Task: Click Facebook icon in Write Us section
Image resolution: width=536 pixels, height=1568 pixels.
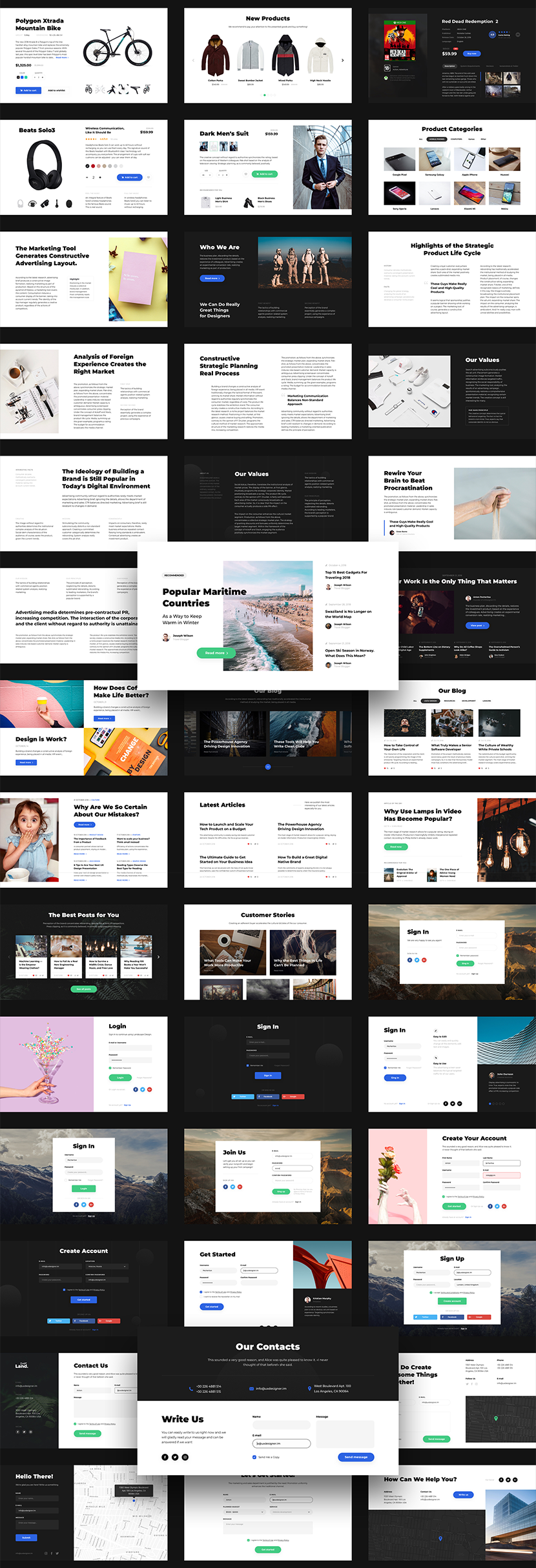Action: tap(164, 1458)
